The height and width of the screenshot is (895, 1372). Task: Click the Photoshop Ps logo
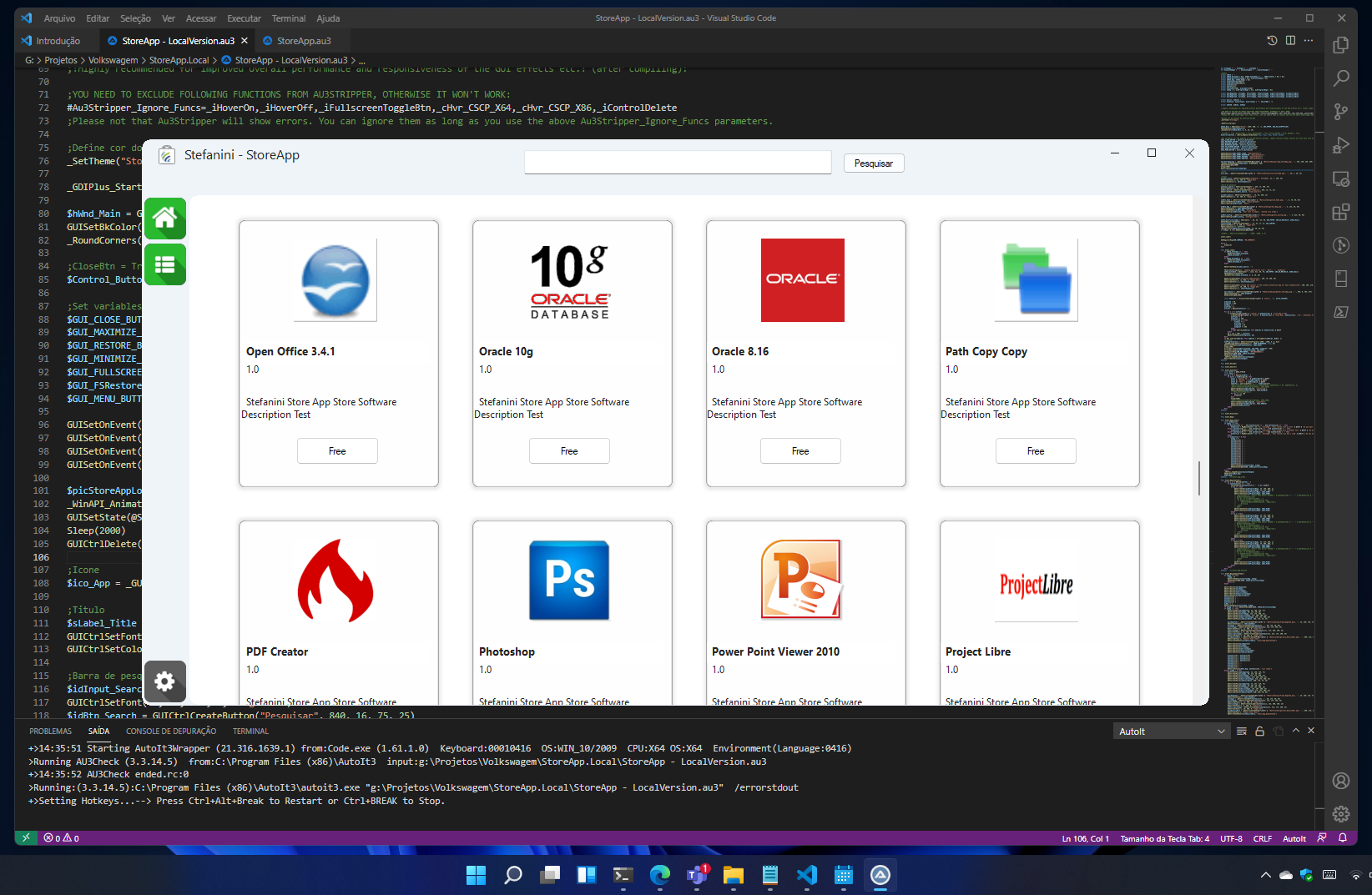pyautogui.click(x=569, y=581)
